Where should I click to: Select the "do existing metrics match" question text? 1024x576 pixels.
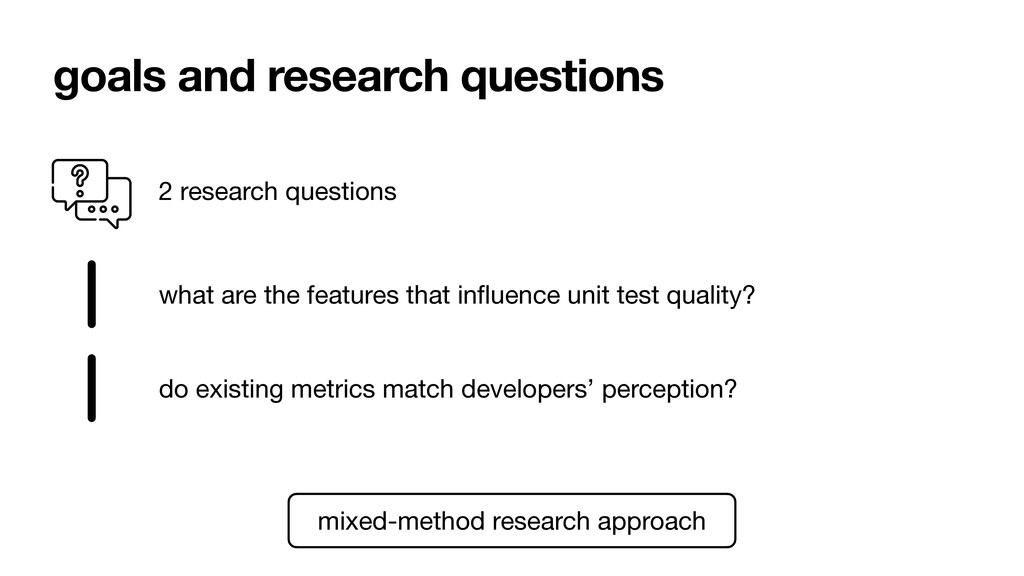pos(447,390)
